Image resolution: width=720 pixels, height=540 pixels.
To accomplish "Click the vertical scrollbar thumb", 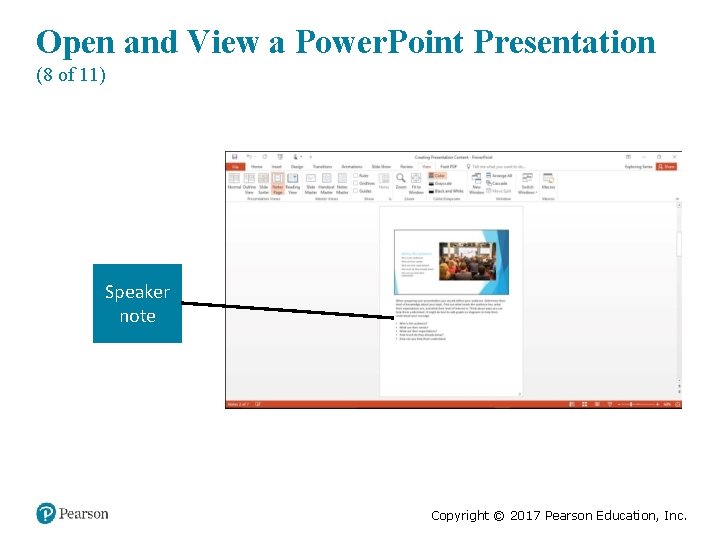I will (x=679, y=244).
